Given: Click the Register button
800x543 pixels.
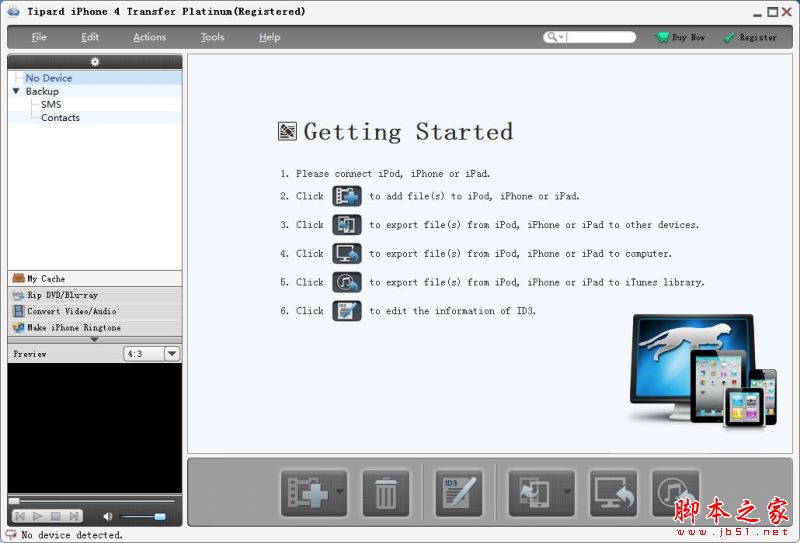Looking at the screenshot, I should click(751, 37).
